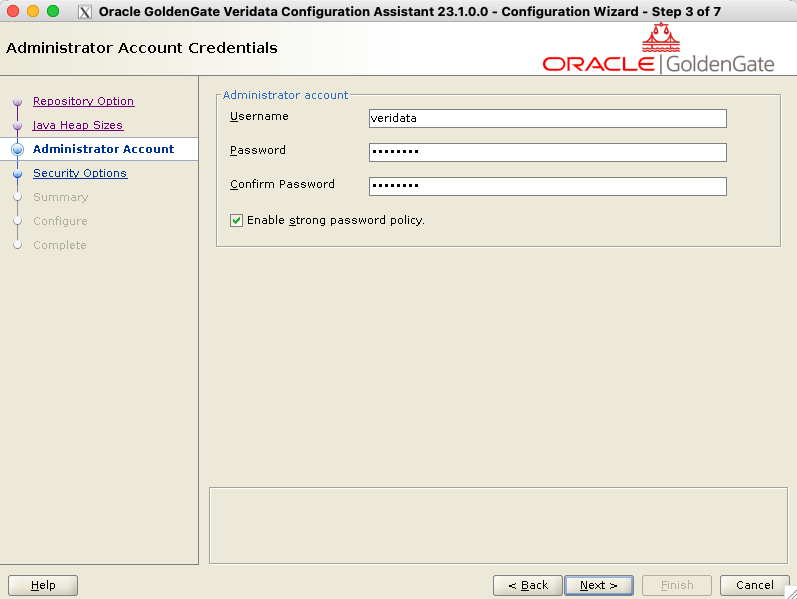This screenshot has height=599, width=797.
Task: Go to the Java Heap Sizes step
Action: (x=78, y=125)
